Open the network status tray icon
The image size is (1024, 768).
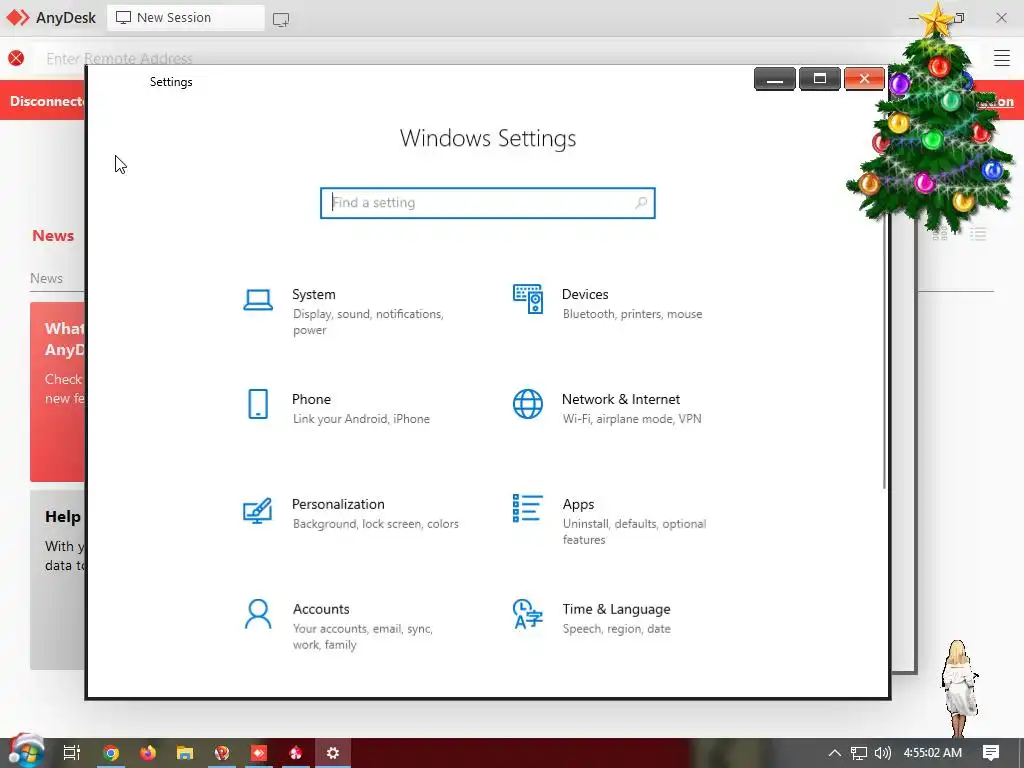click(859, 753)
